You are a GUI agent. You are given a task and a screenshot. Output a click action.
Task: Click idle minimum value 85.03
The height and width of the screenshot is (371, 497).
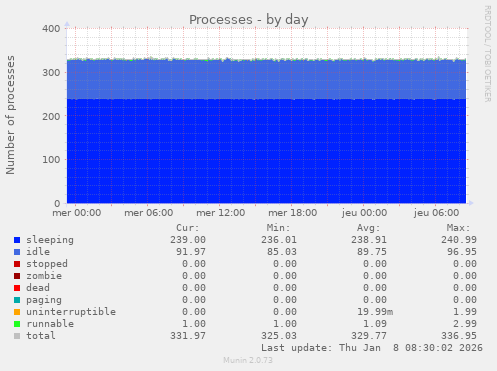point(282,252)
